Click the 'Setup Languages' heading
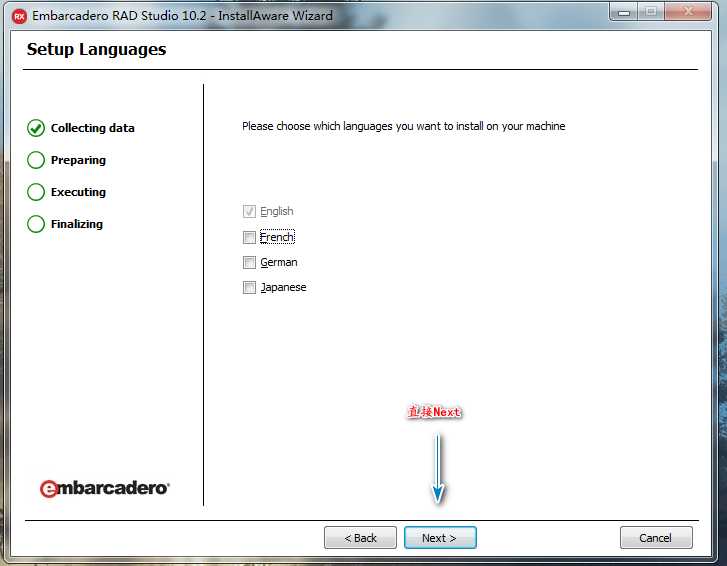Viewport: 727px width, 566px height. click(96, 49)
